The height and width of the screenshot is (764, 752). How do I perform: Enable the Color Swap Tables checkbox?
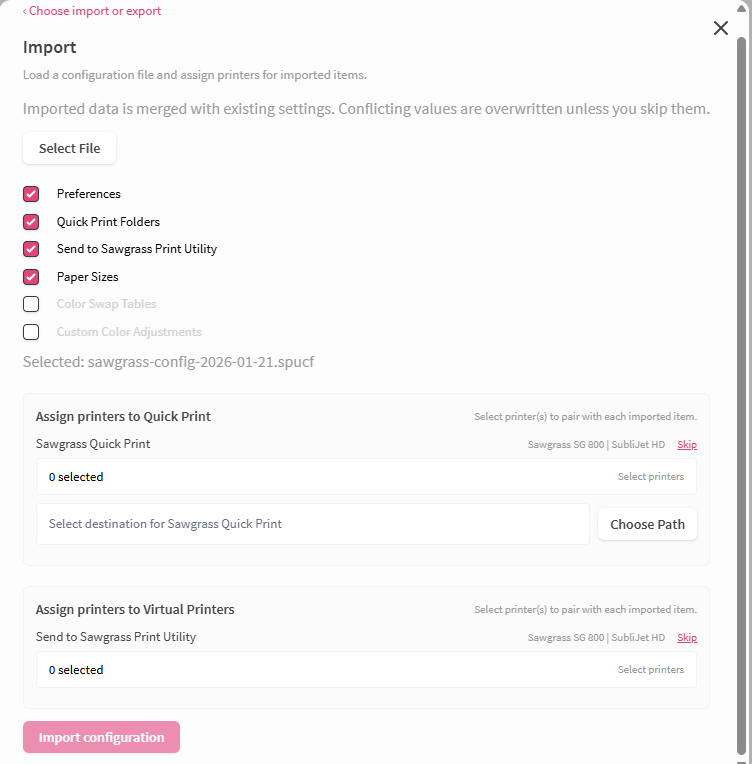[31, 304]
